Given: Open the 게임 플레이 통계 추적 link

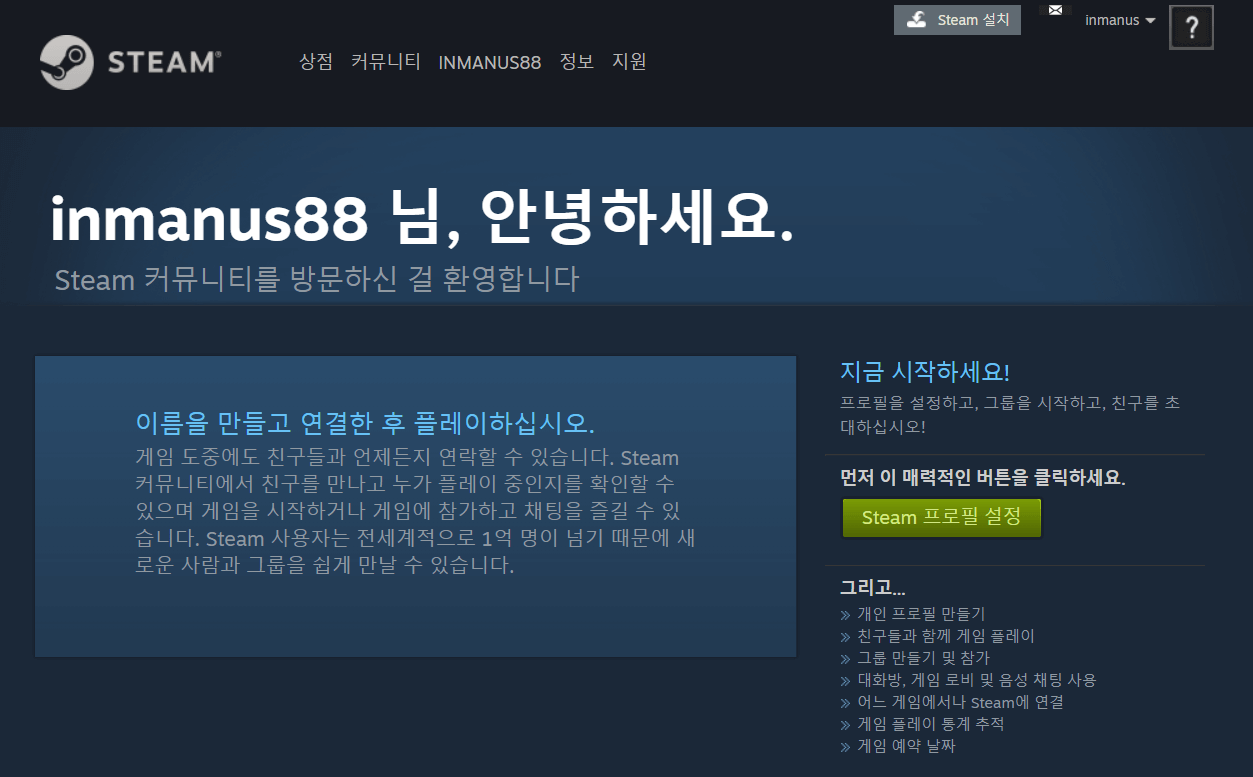Looking at the screenshot, I should click(x=930, y=724).
